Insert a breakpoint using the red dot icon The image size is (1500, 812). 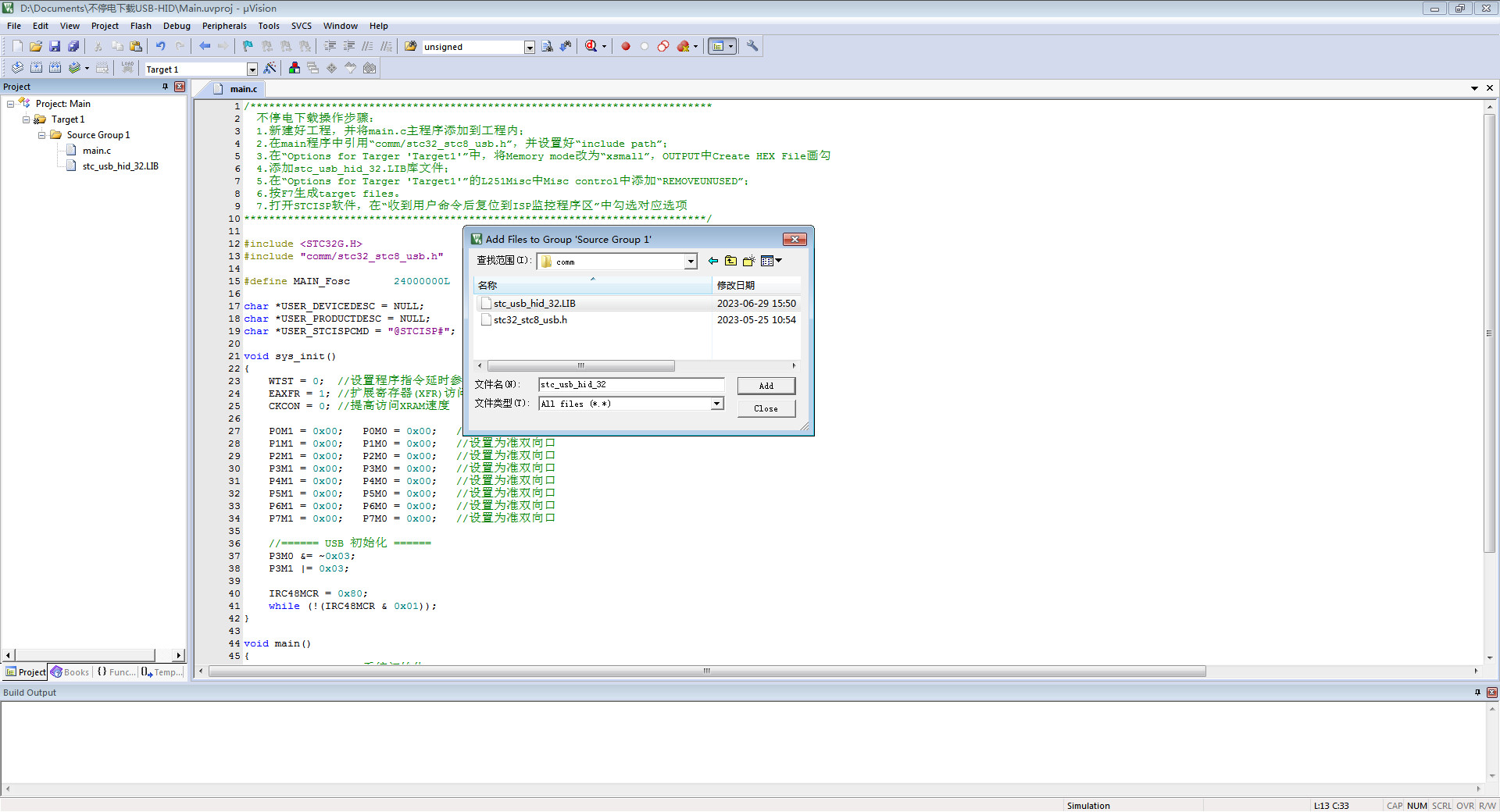pyautogui.click(x=626, y=46)
